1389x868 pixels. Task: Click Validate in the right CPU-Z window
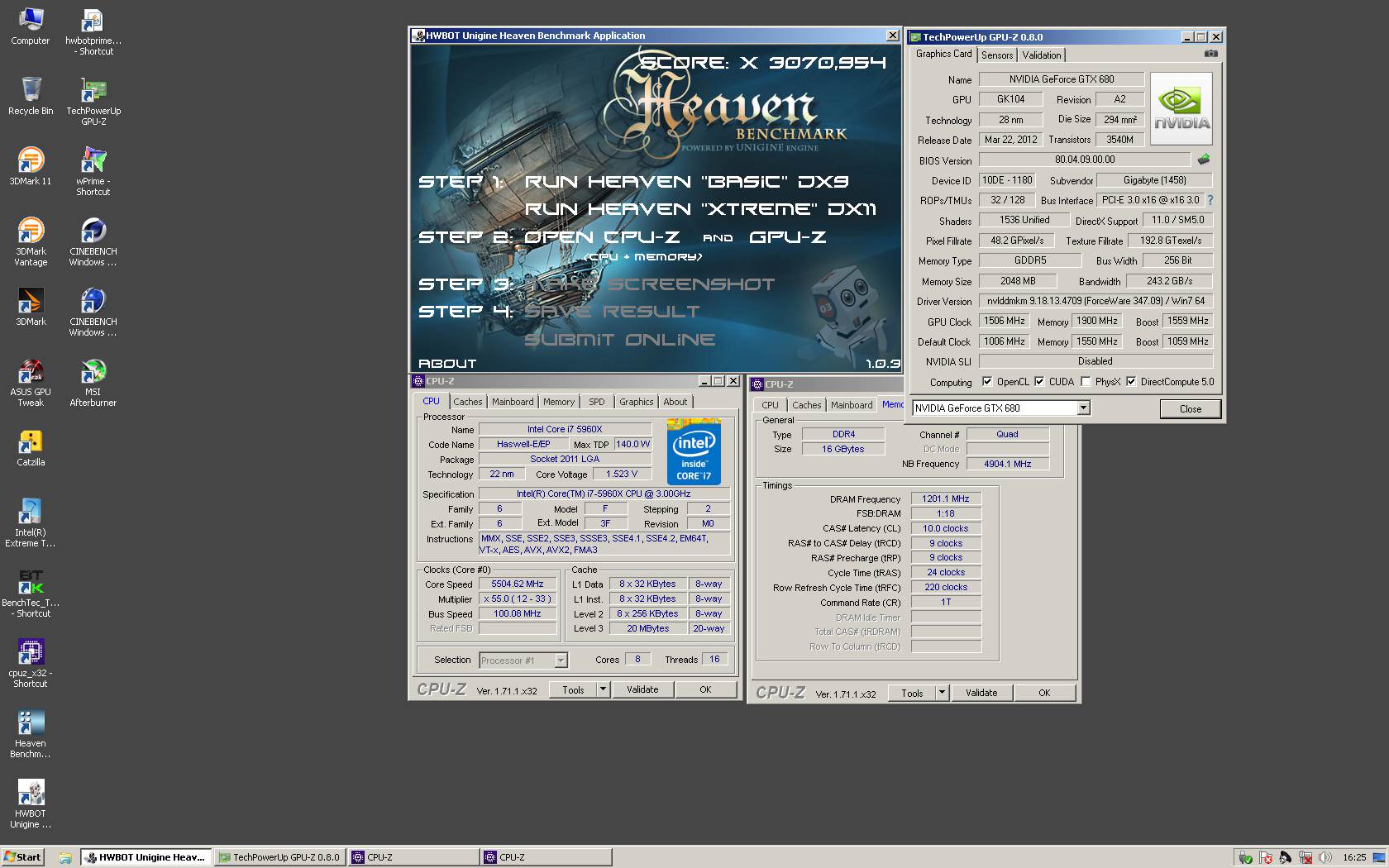tap(981, 693)
